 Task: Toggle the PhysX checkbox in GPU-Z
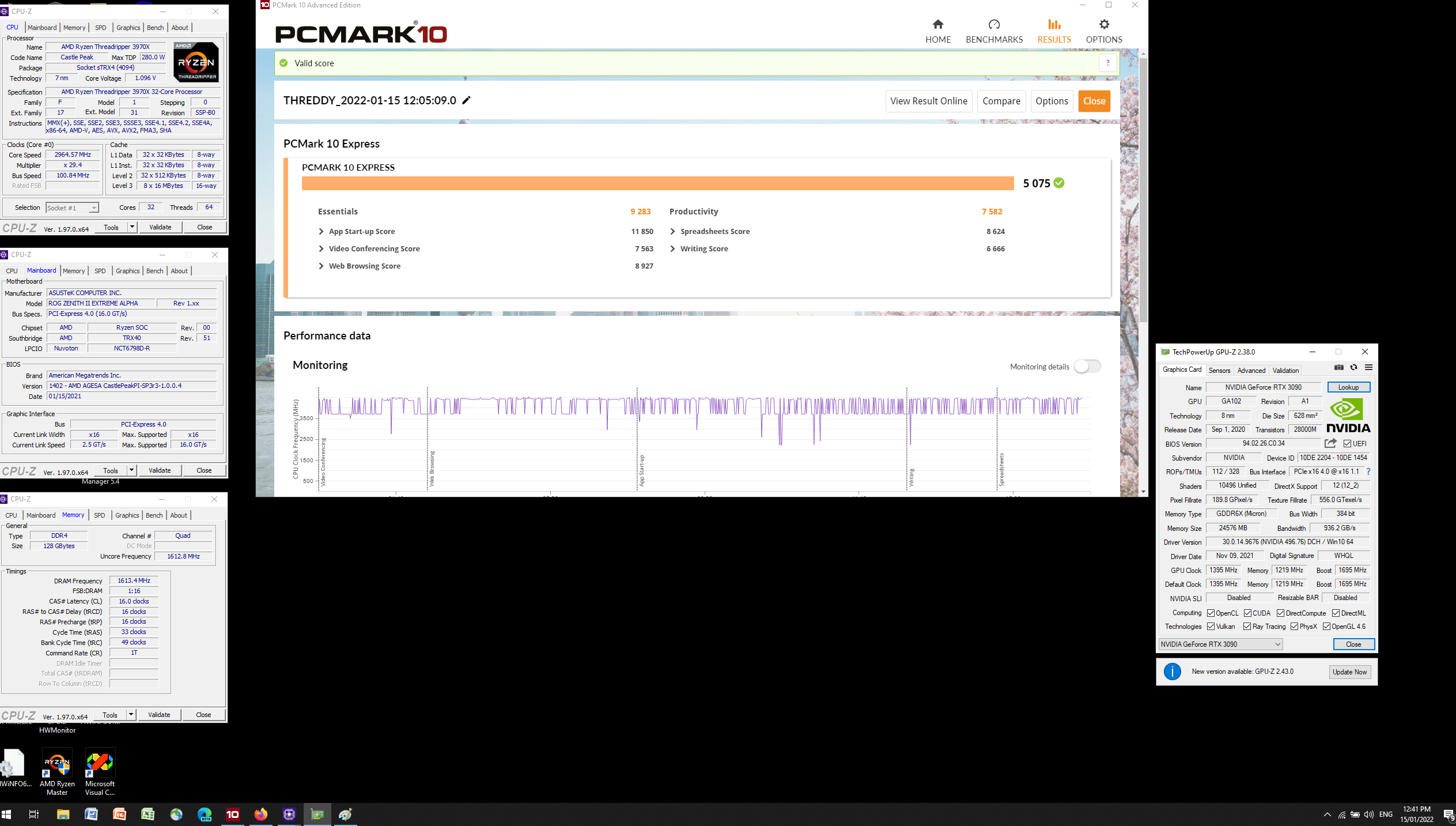tap(1294, 627)
